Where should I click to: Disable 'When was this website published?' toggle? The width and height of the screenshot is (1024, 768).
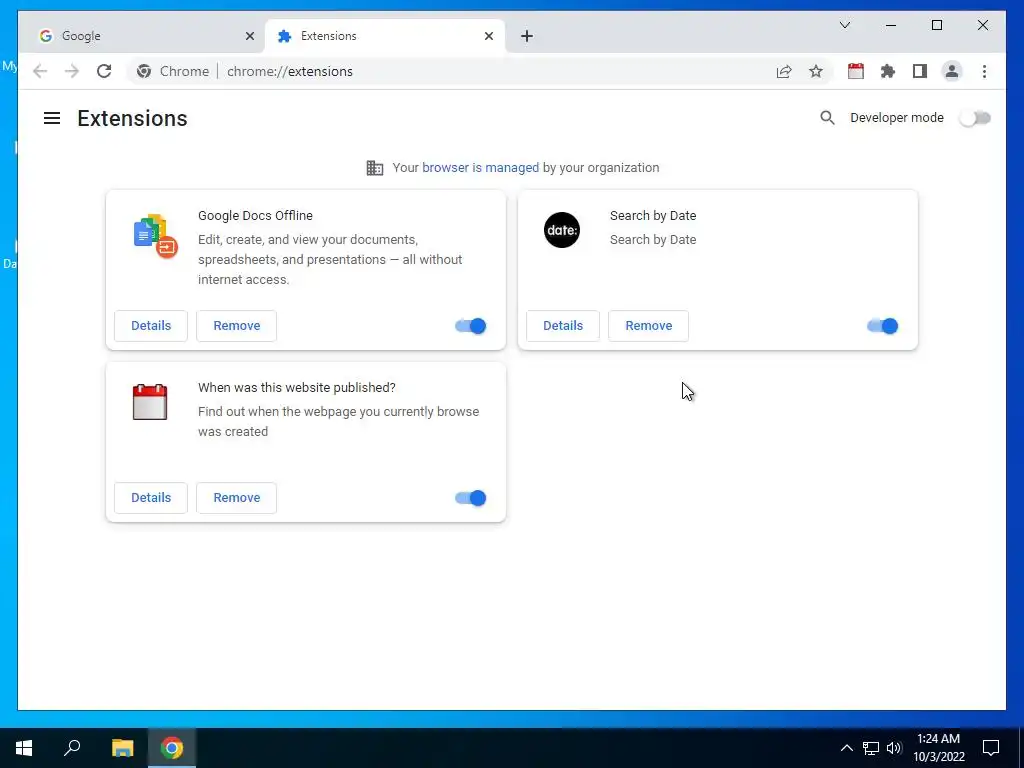470,498
